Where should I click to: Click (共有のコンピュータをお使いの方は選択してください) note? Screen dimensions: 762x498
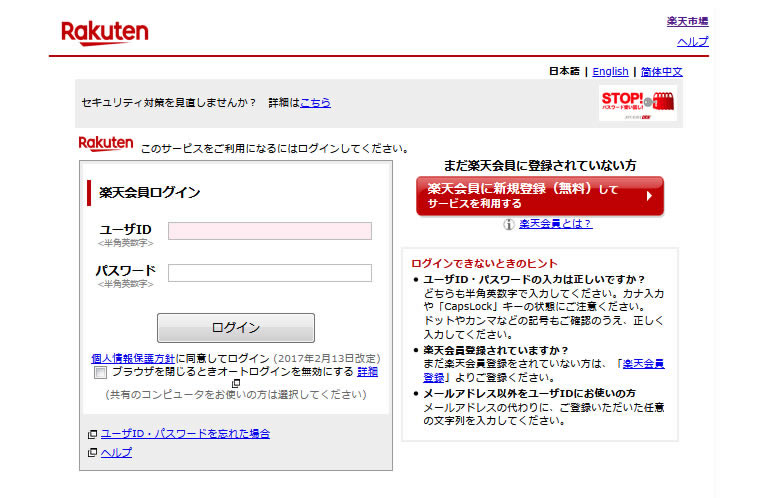[x=236, y=395]
